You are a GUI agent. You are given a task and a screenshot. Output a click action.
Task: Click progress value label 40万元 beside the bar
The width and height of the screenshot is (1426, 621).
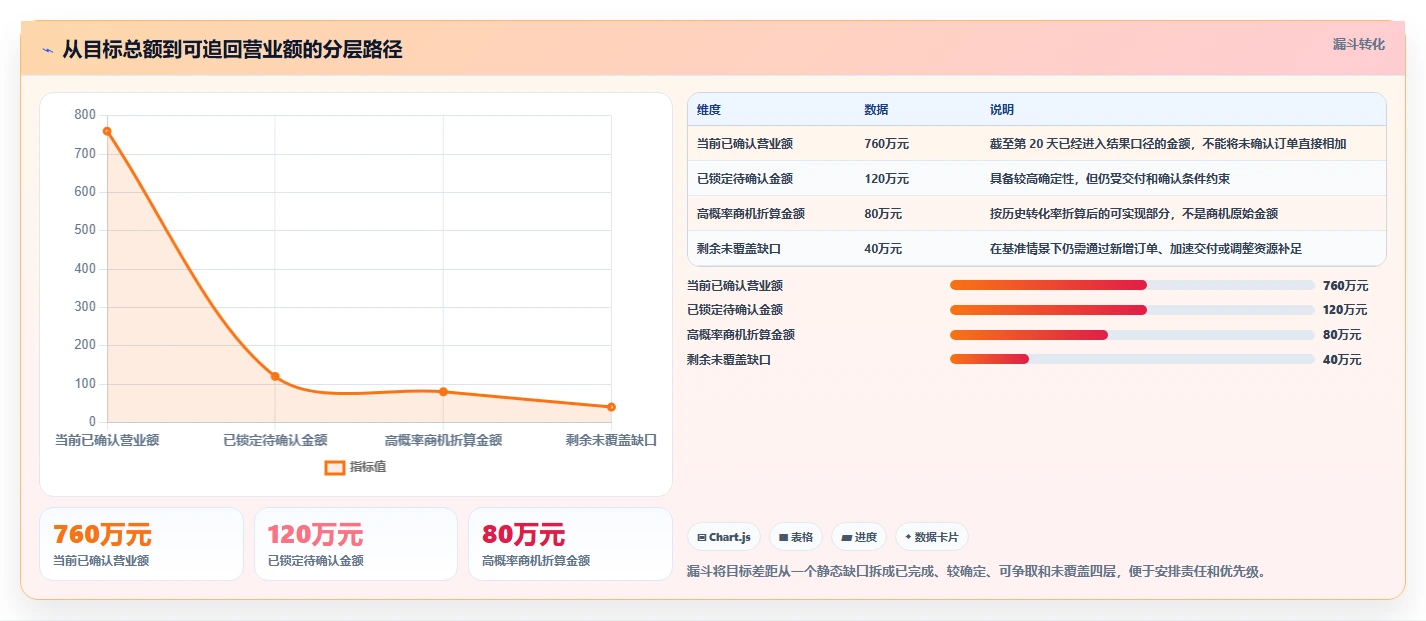pyautogui.click(x=1342, y=360)
